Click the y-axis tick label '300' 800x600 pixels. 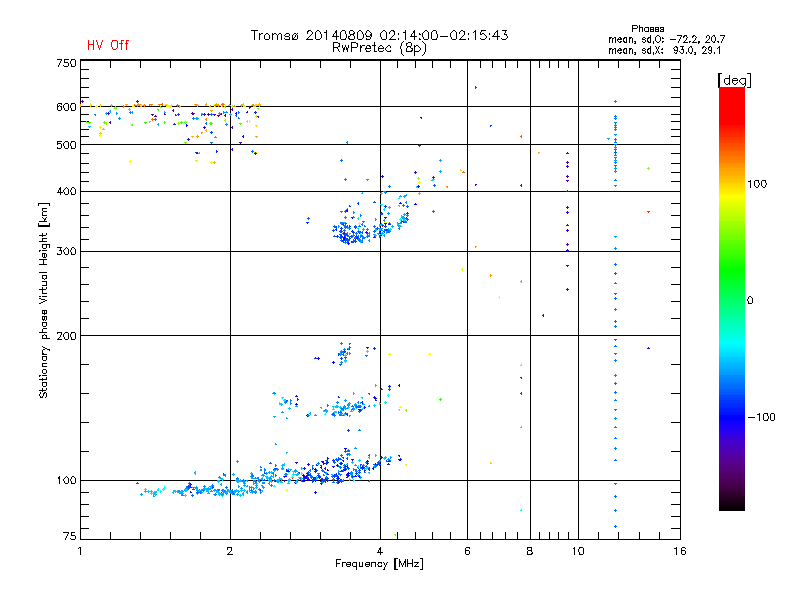66,251
